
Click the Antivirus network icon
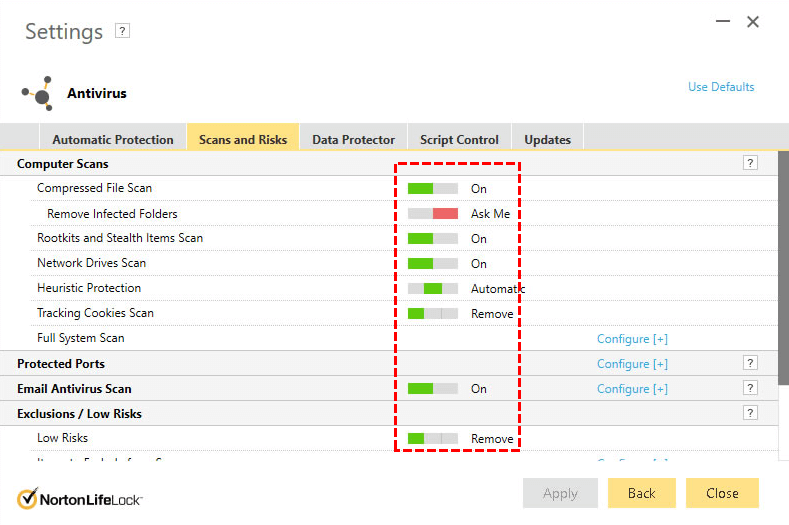(x=37, y=93)
